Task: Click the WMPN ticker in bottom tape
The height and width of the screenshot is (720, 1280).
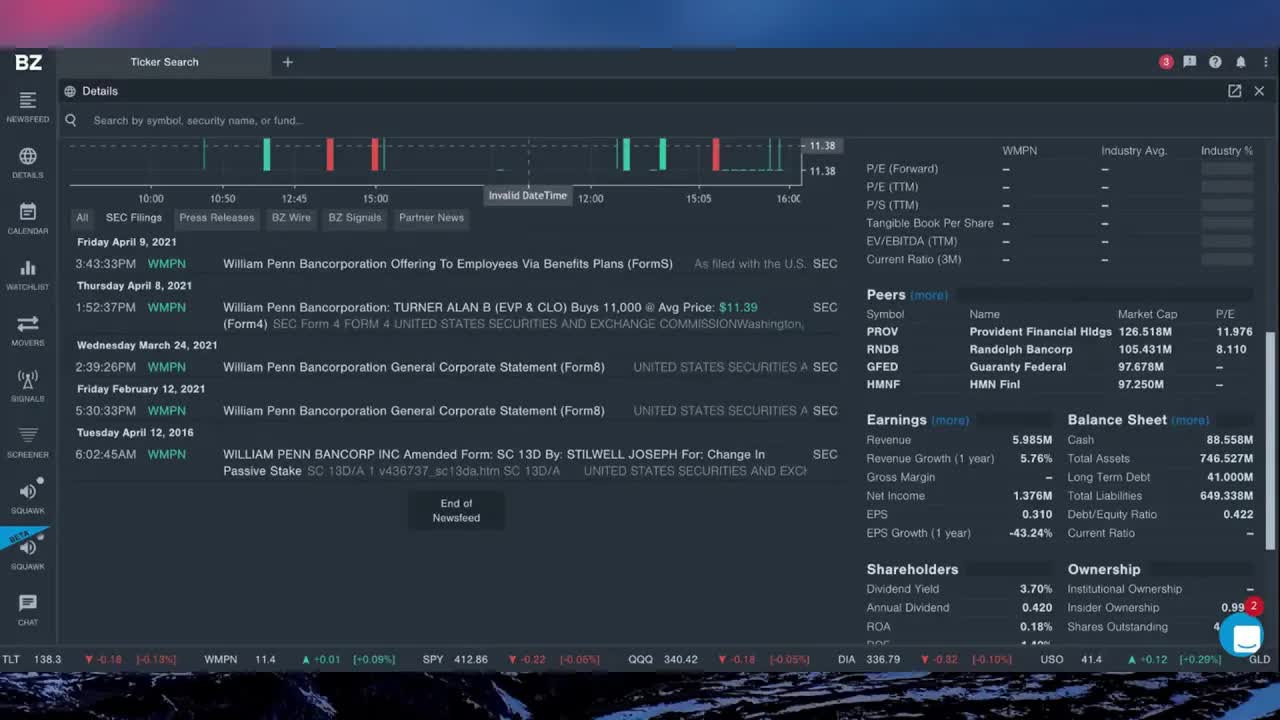Action: (x=221, y=660)
